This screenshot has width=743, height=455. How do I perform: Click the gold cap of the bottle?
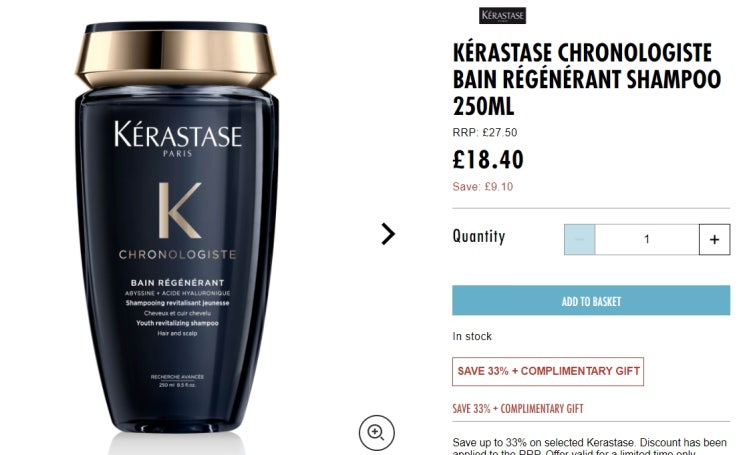[176, 56]
